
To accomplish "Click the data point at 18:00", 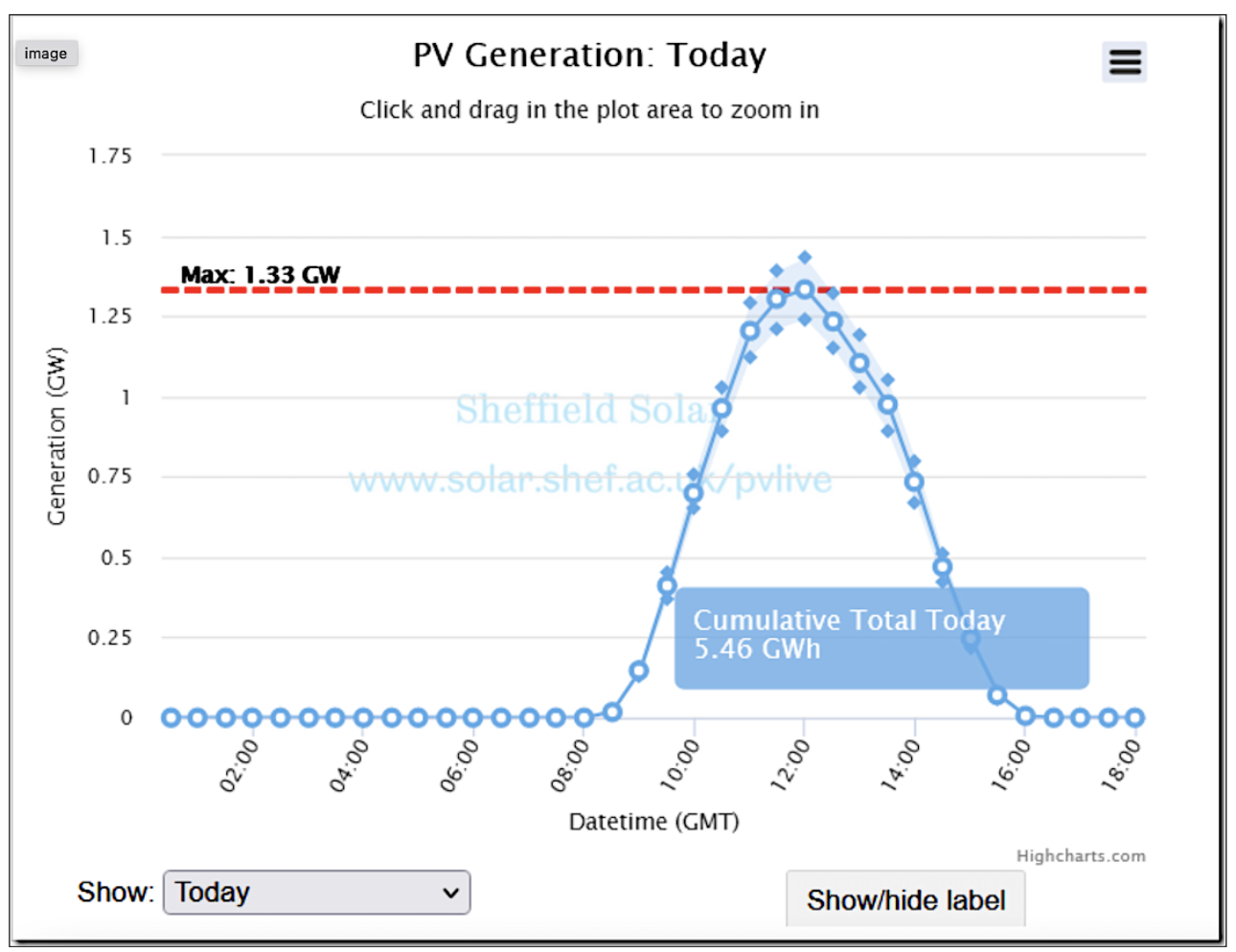I will point(1135,717).
